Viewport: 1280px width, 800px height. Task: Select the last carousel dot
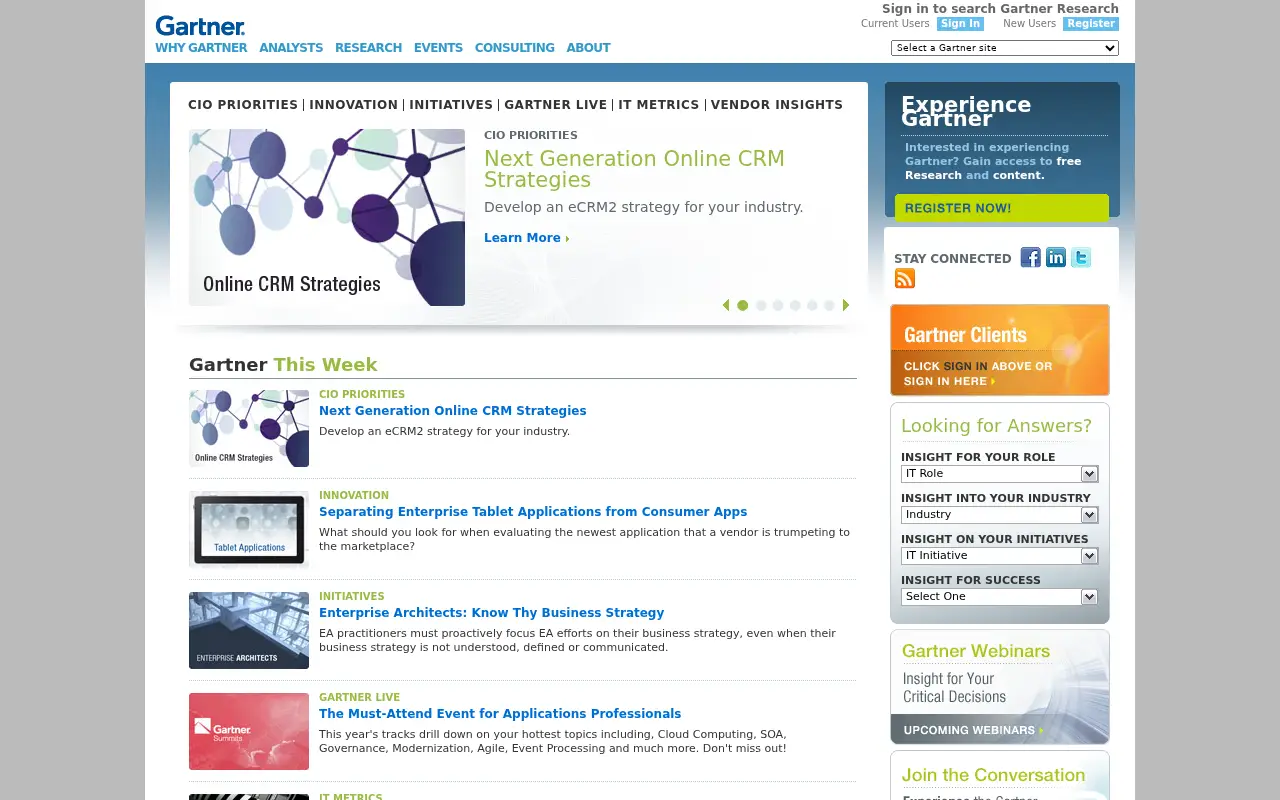(x=829, y=305)
